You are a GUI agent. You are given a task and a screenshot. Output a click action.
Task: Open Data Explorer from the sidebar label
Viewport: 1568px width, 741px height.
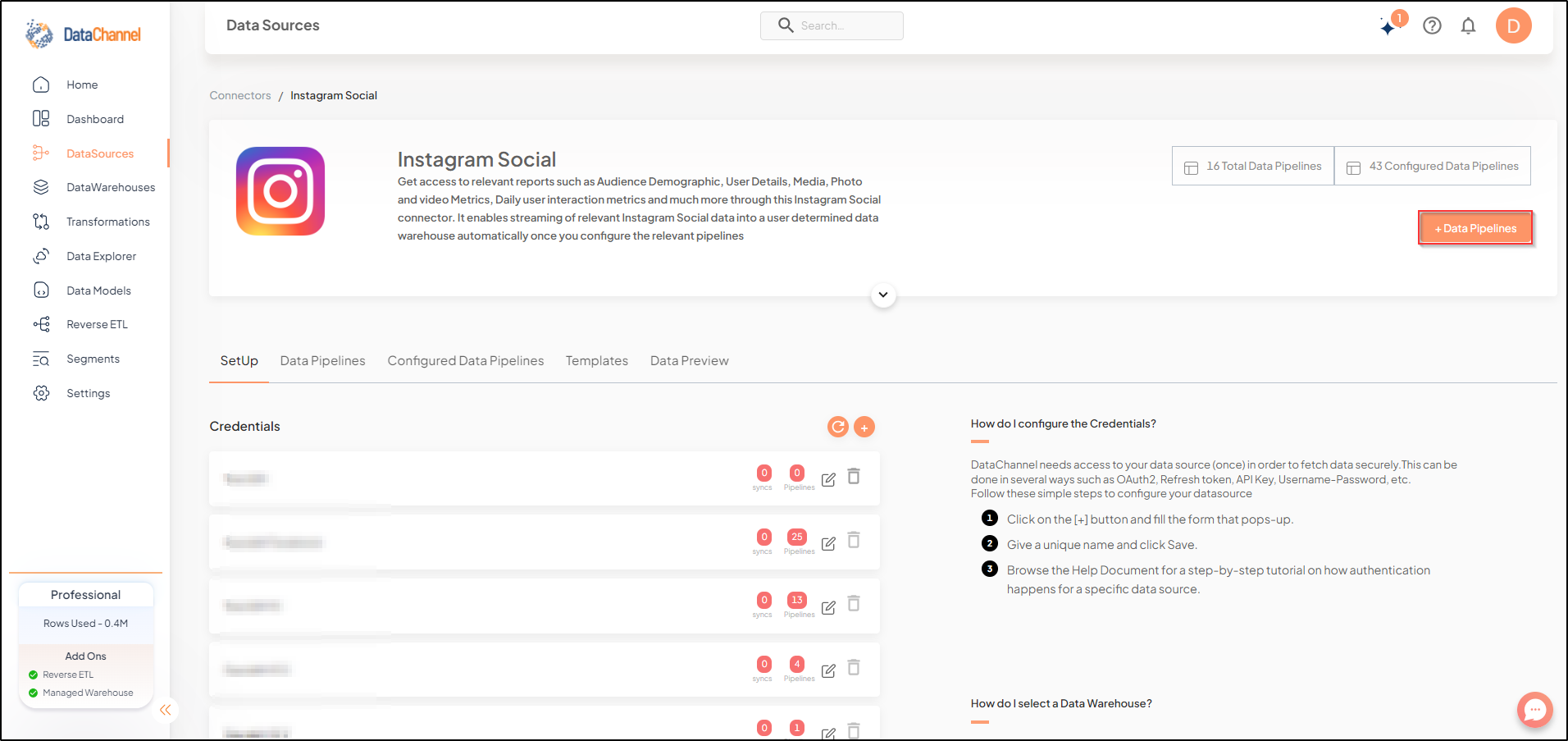pyautogui.click(x=102, y=256)
